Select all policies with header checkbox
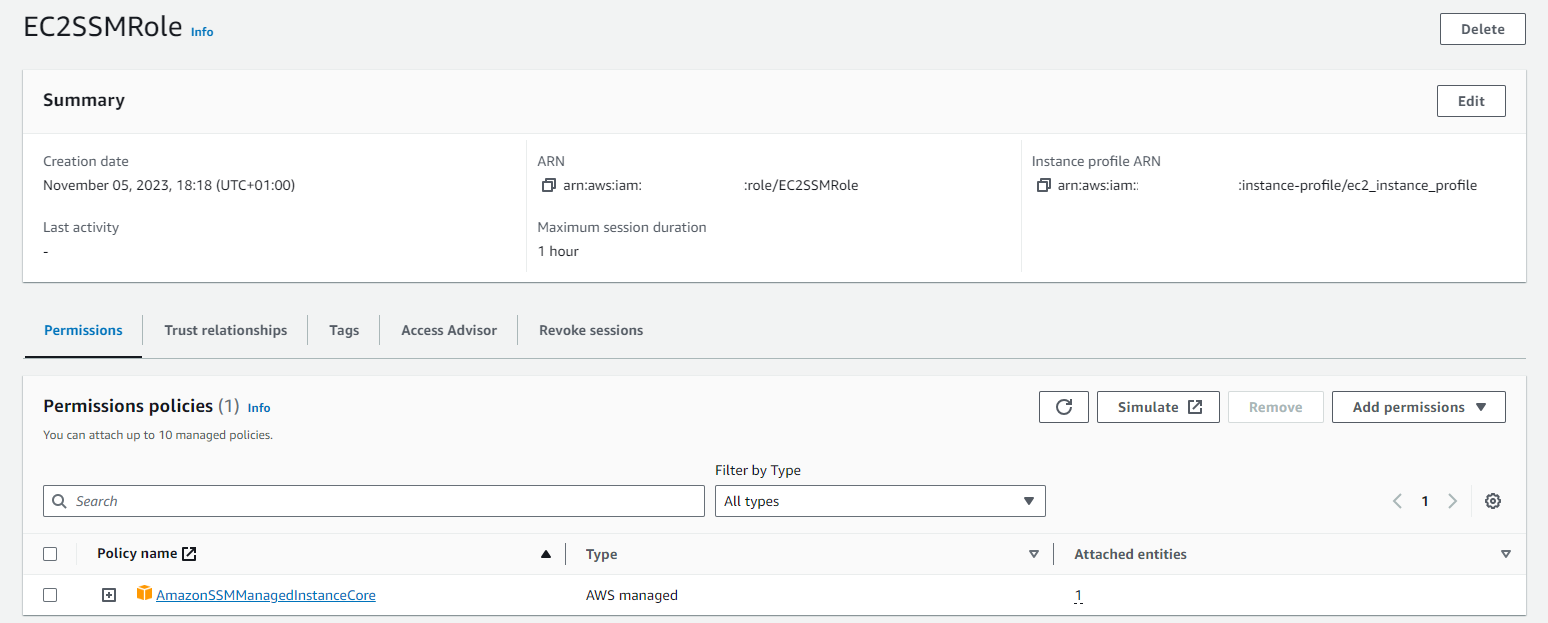 click(50, 554)
